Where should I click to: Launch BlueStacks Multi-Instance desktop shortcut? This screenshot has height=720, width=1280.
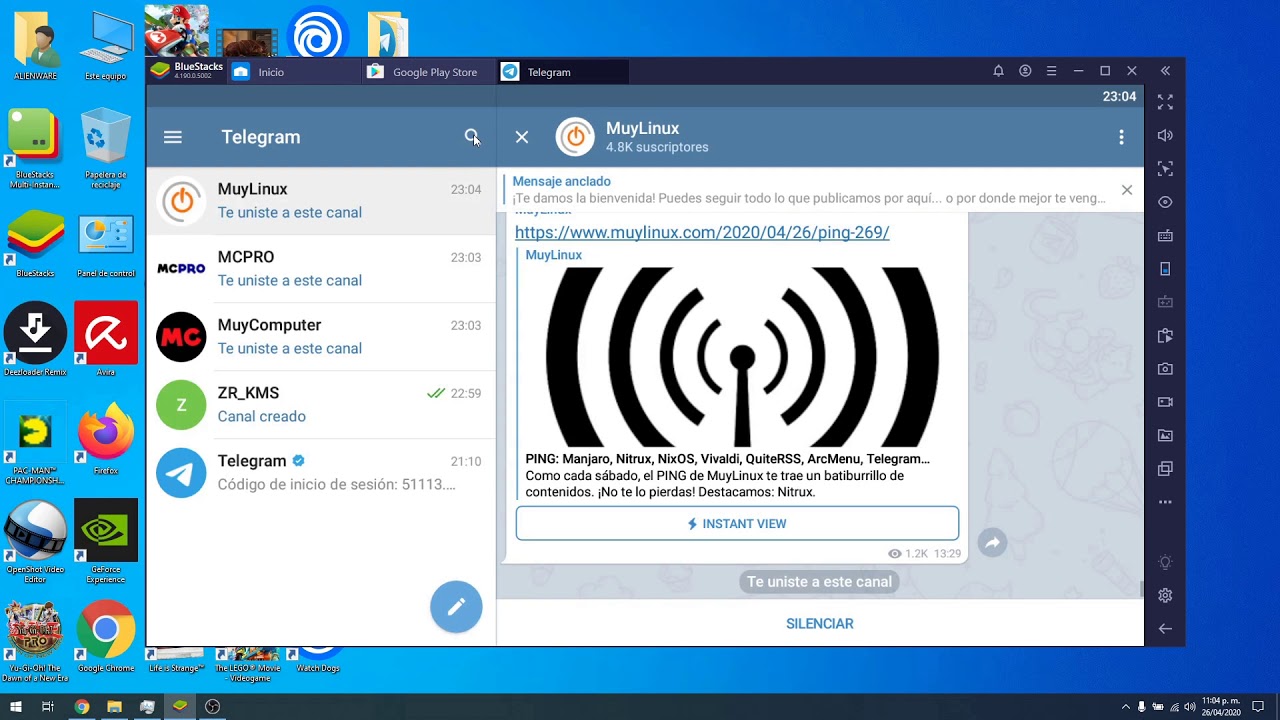35,147
